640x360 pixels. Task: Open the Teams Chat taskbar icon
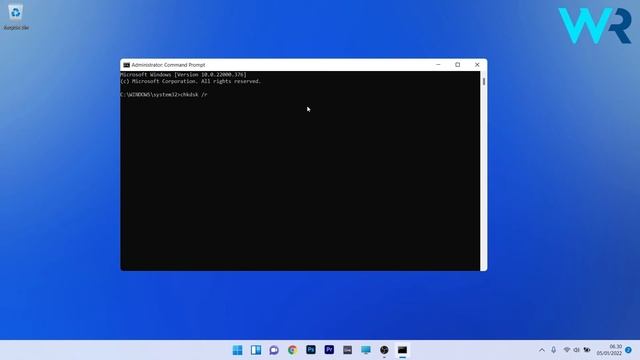[x=274, y=350]
